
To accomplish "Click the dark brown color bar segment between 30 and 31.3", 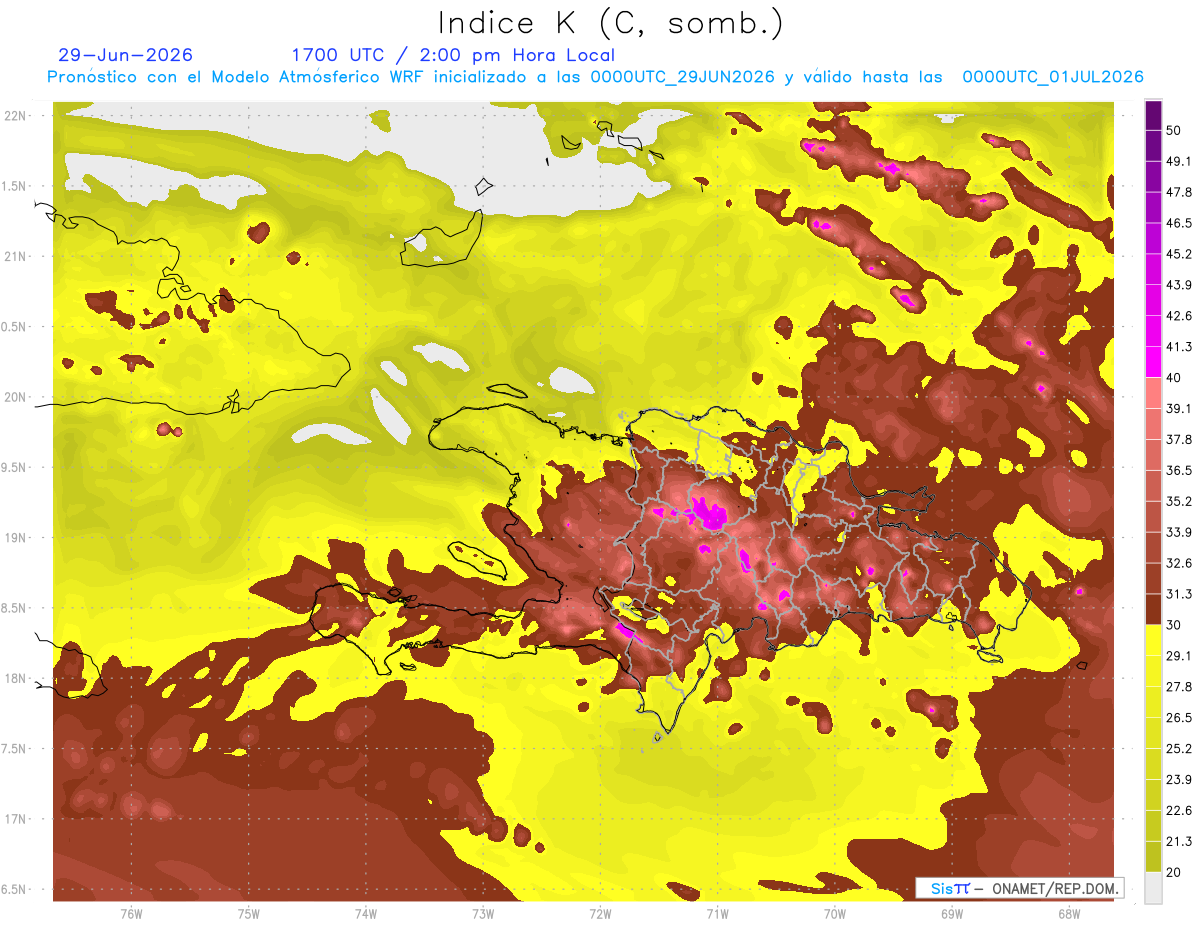I will click(x=1153, y=608).
